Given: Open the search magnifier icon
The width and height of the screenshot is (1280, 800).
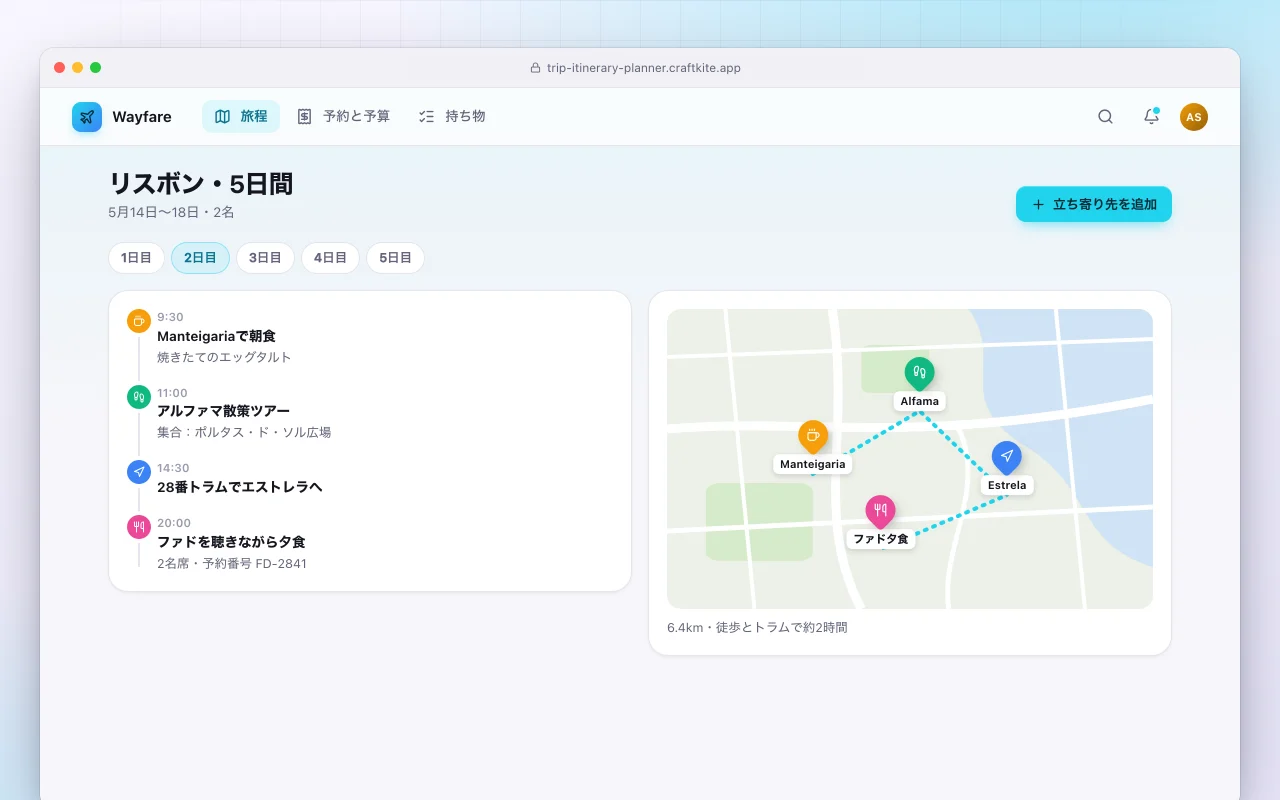Looking at the screenshot, I should [1105, 117].
